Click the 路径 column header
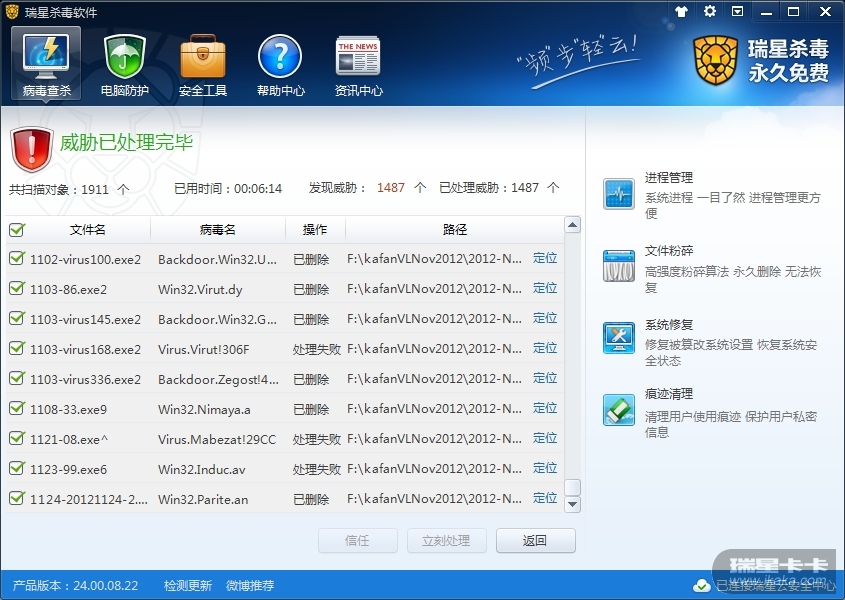This screenshot has height=600, width=845. click(455, 230)
